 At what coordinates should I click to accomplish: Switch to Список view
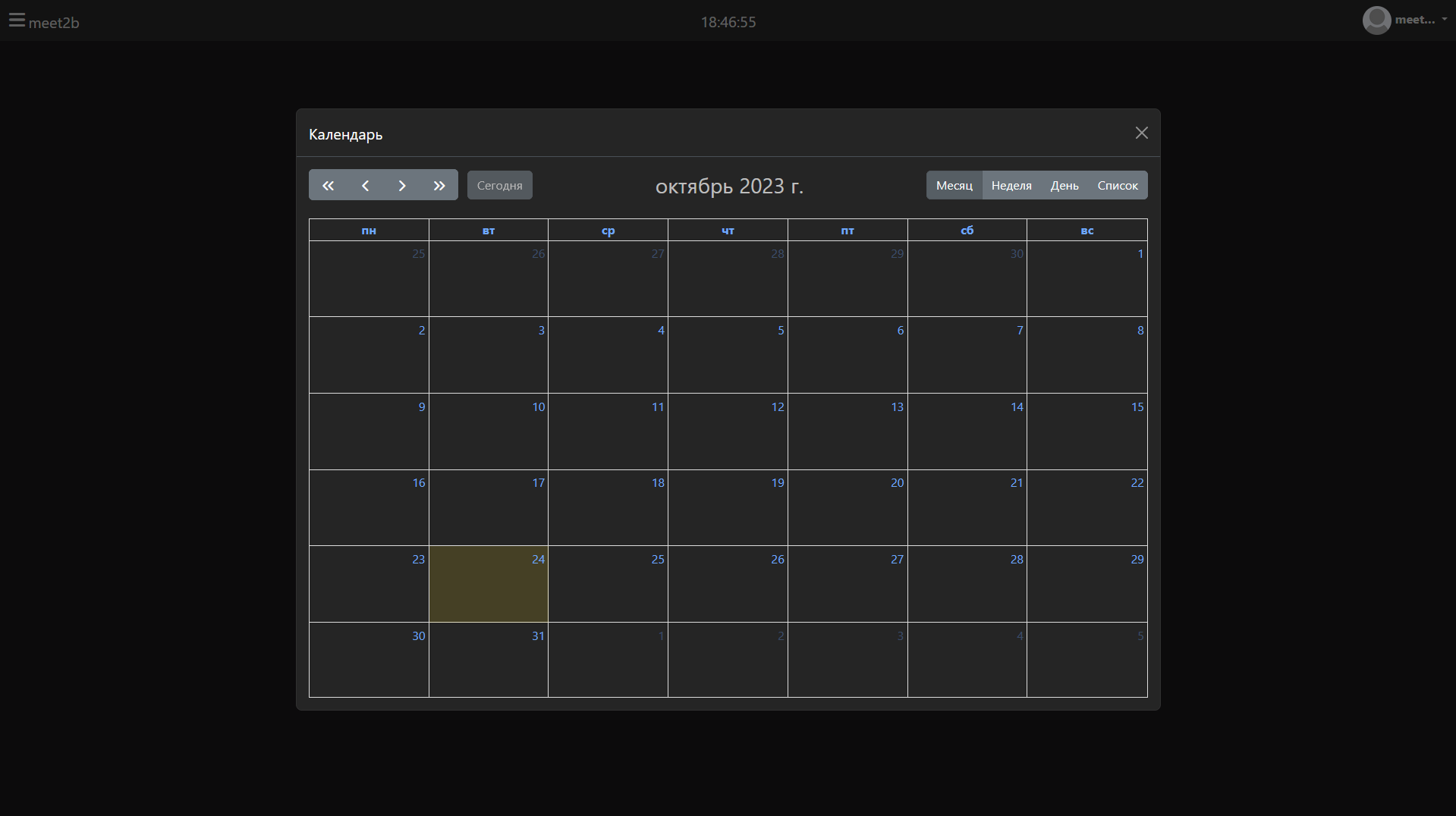point(1117,186)
